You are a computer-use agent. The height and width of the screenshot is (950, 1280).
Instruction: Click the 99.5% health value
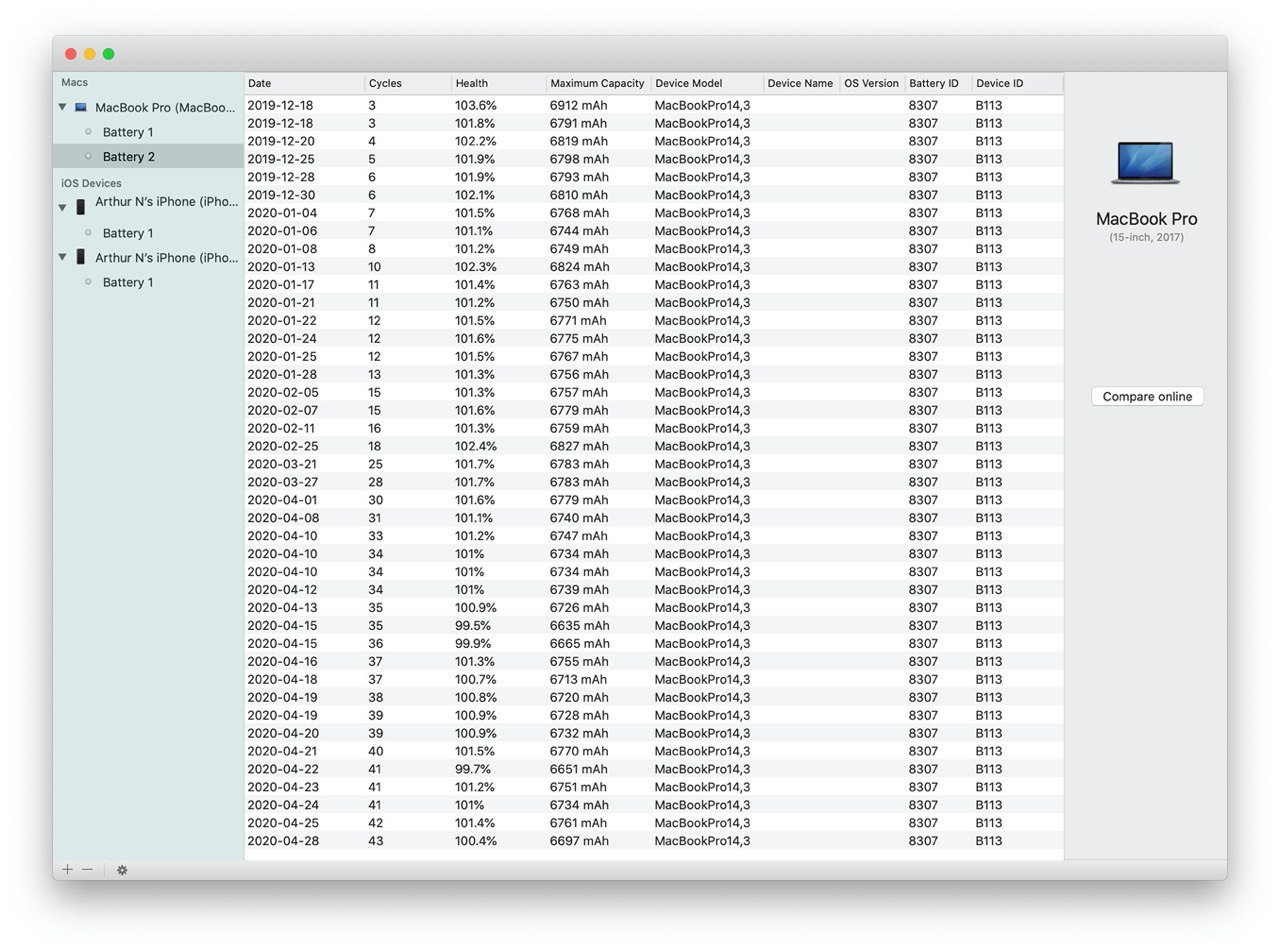473,626
